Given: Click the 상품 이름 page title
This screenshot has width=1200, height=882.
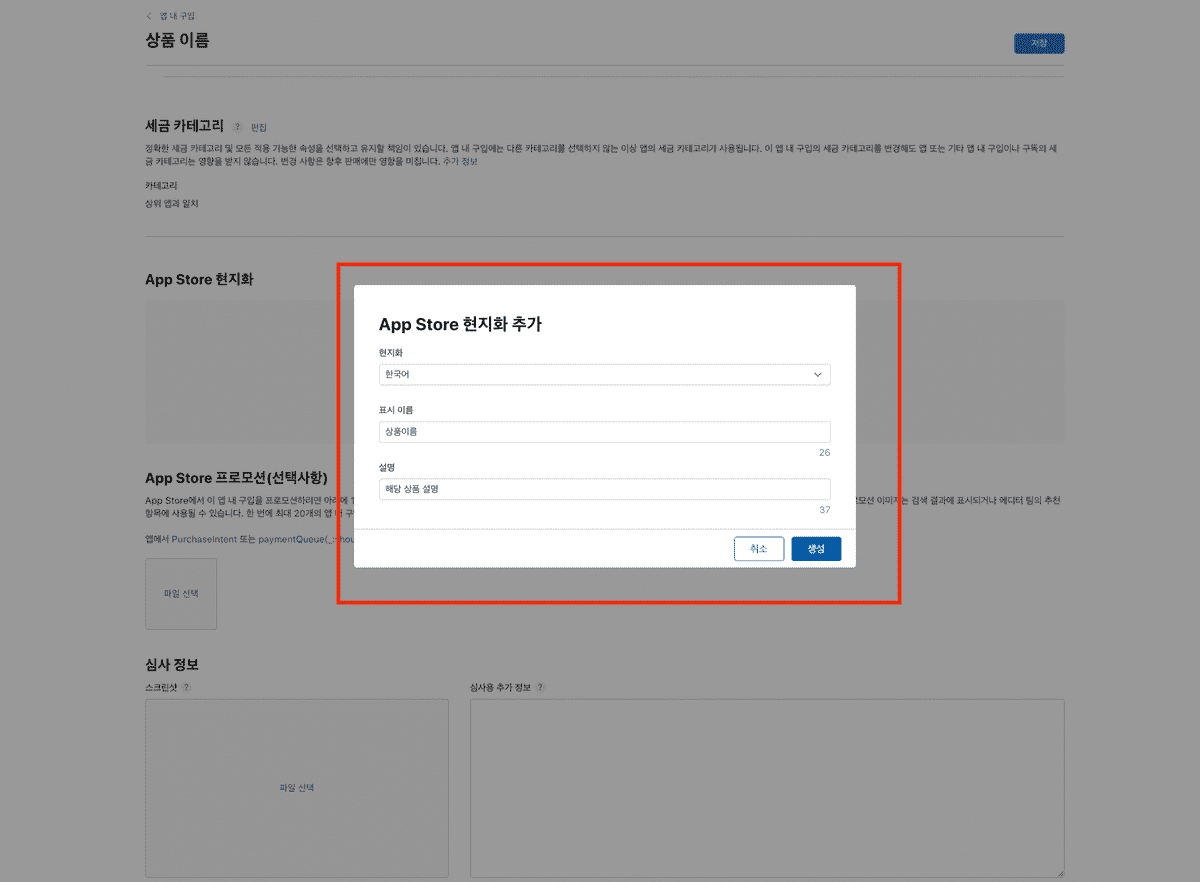Looking at the screenshot, I should [x=177, y=41].
